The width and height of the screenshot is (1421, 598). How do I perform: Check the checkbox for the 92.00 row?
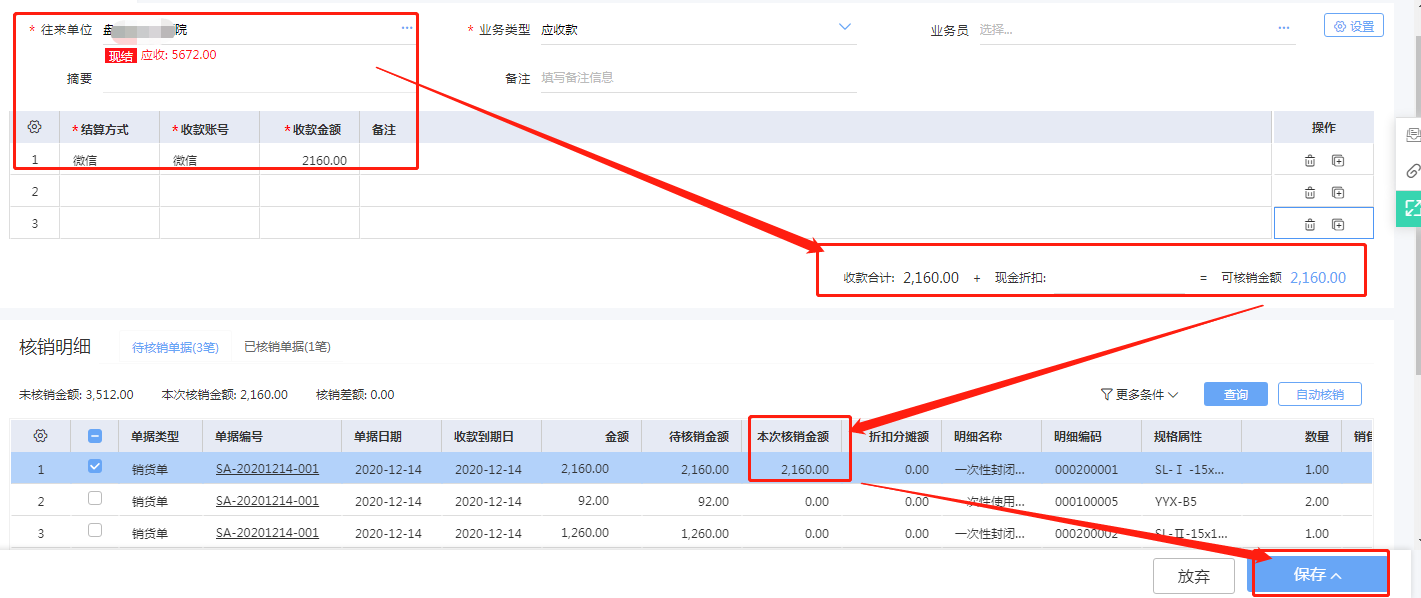click(x=95, y=498)
